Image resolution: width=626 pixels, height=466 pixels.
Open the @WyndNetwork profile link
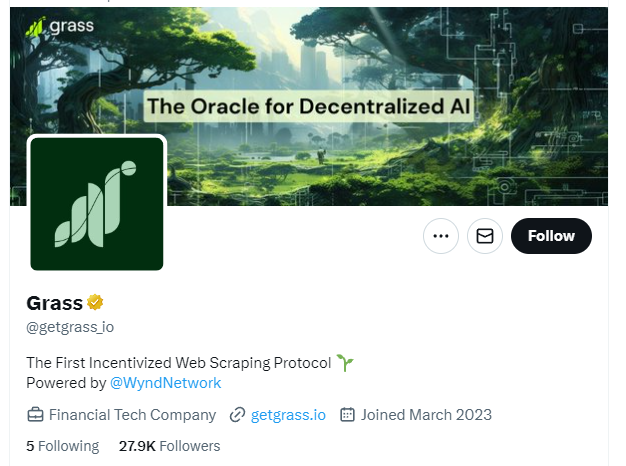(166, 383)
